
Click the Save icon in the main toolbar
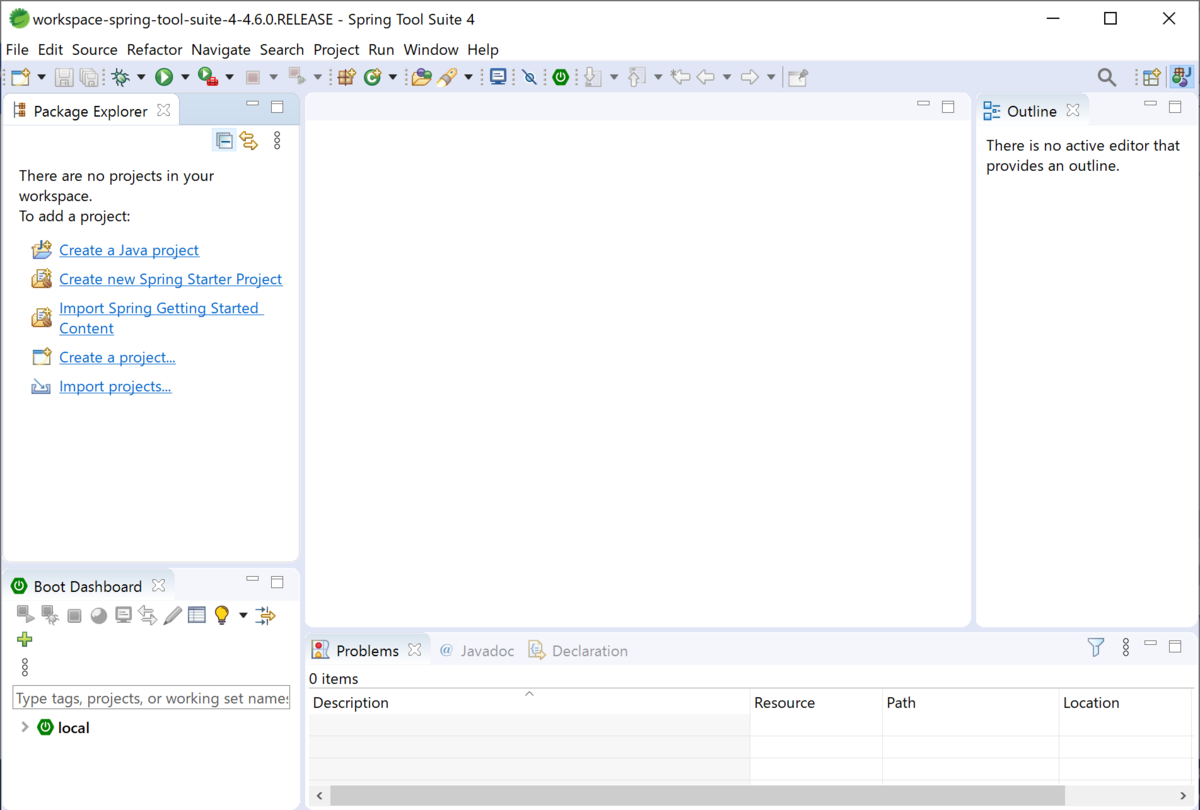(66, 76)
